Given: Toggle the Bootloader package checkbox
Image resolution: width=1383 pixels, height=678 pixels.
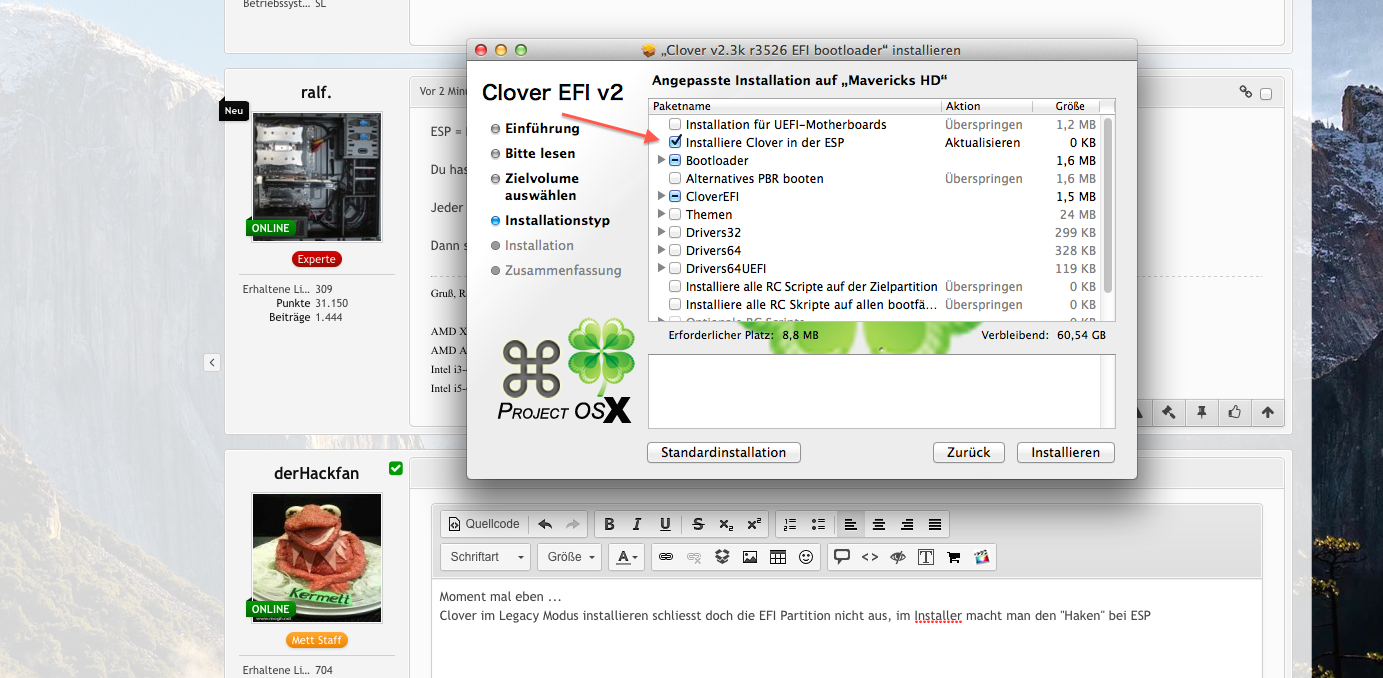Looking at the screenshot, I should [676, 161].
